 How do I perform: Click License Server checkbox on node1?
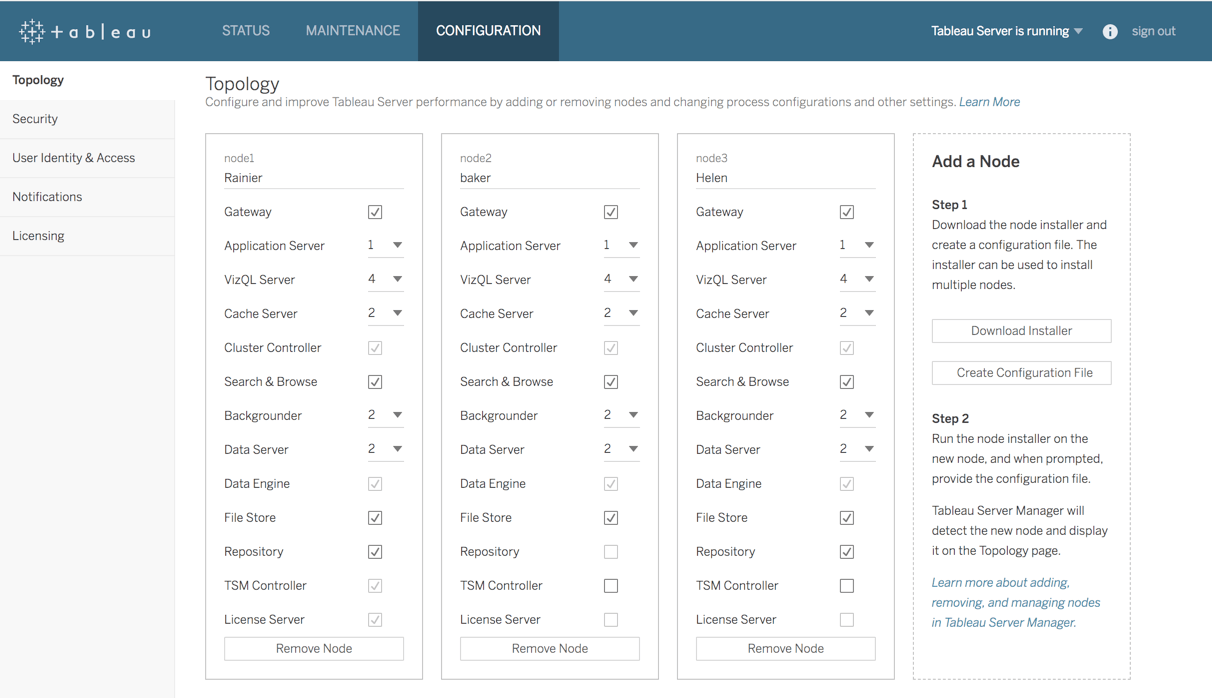tap(375, 620)
